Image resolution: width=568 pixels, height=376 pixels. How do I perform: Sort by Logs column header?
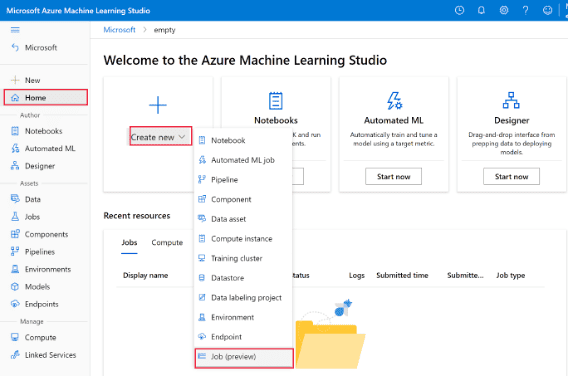[x=357, y=275]
